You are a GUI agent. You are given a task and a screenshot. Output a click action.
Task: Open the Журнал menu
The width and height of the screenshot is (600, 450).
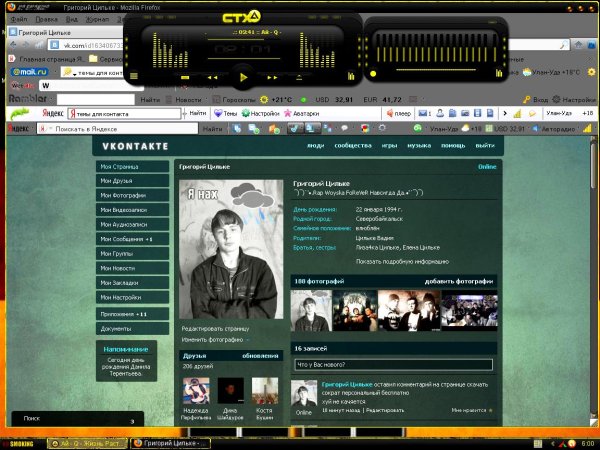(97, 19)
